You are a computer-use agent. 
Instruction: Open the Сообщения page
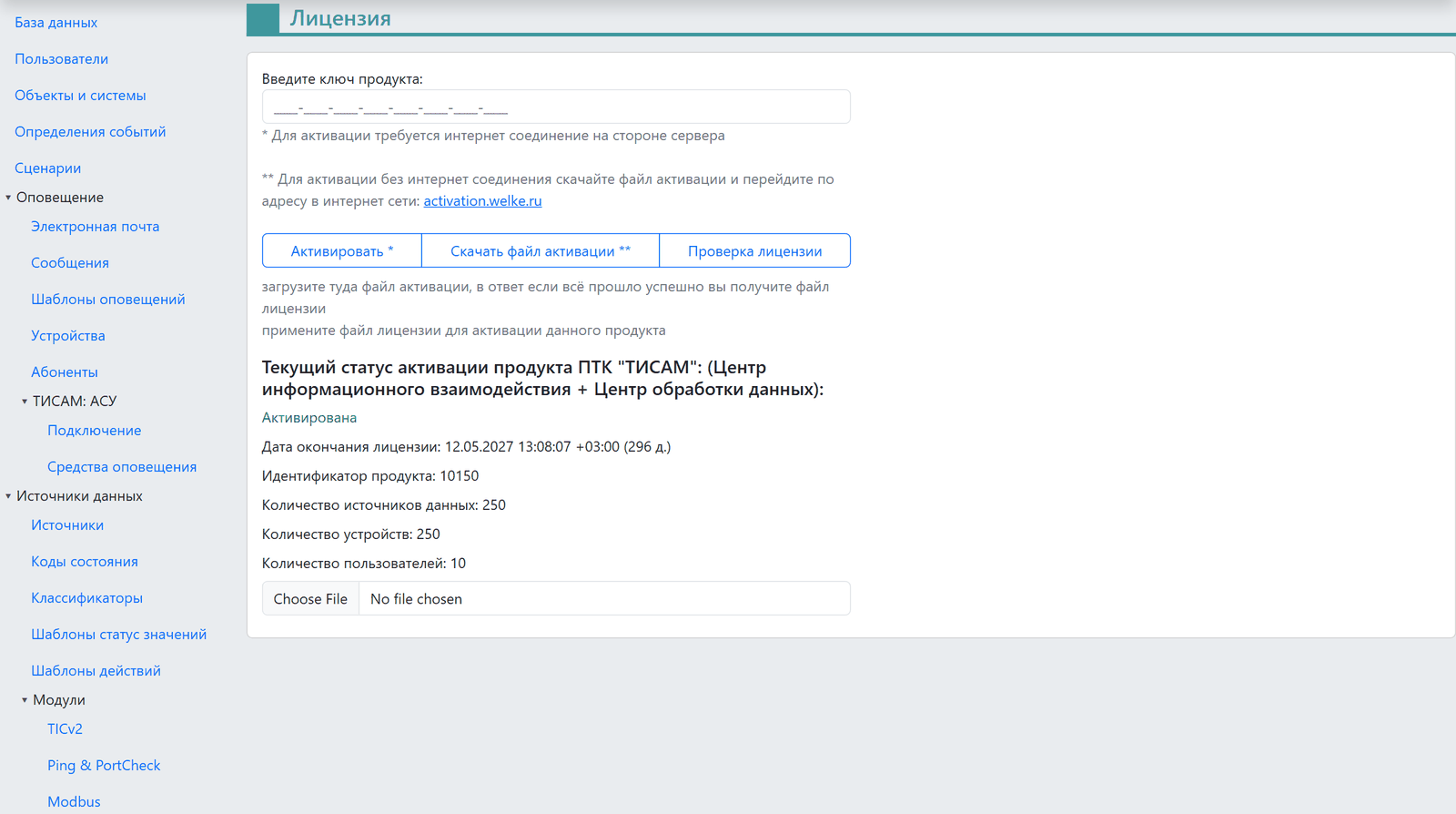pyautogui.click(x=70, y=263)
